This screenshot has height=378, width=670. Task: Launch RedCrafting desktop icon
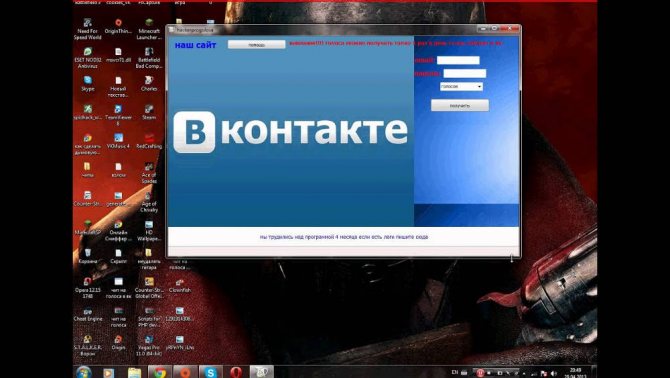pyautogui.click(x=149, y=141)
